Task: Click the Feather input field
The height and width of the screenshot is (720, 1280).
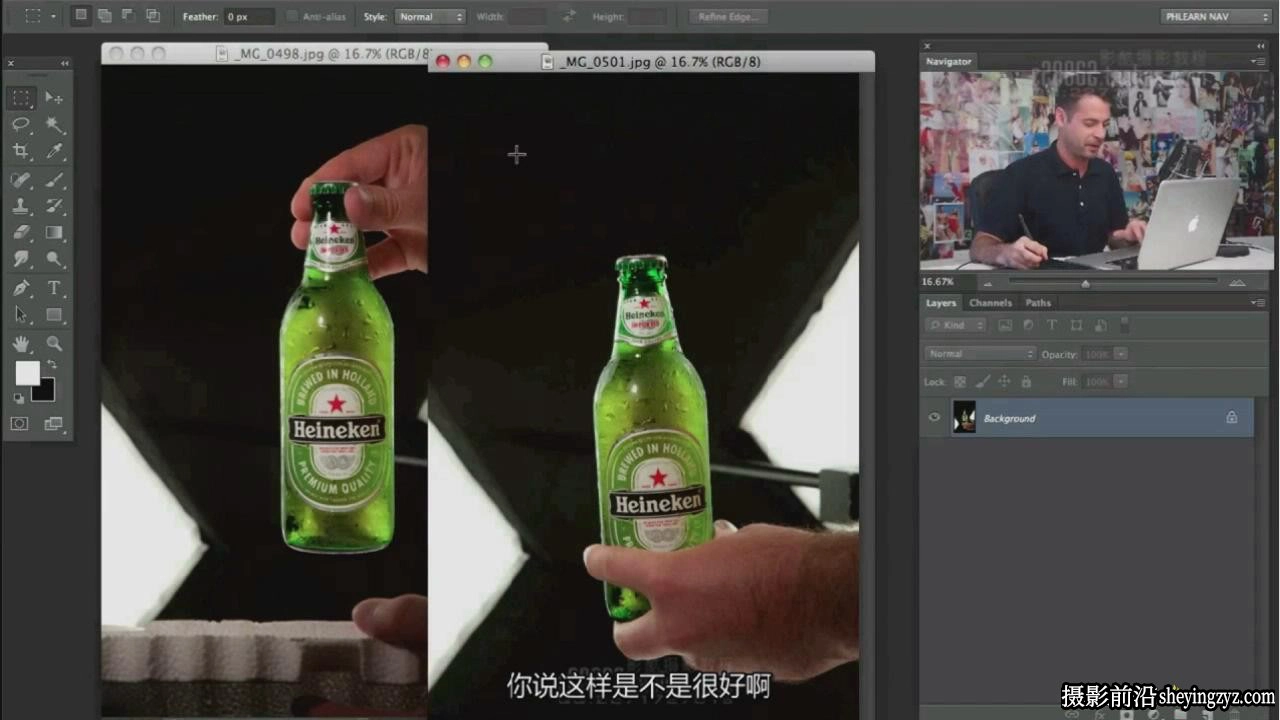Action: pyautogui.click(x=249, y=17)
